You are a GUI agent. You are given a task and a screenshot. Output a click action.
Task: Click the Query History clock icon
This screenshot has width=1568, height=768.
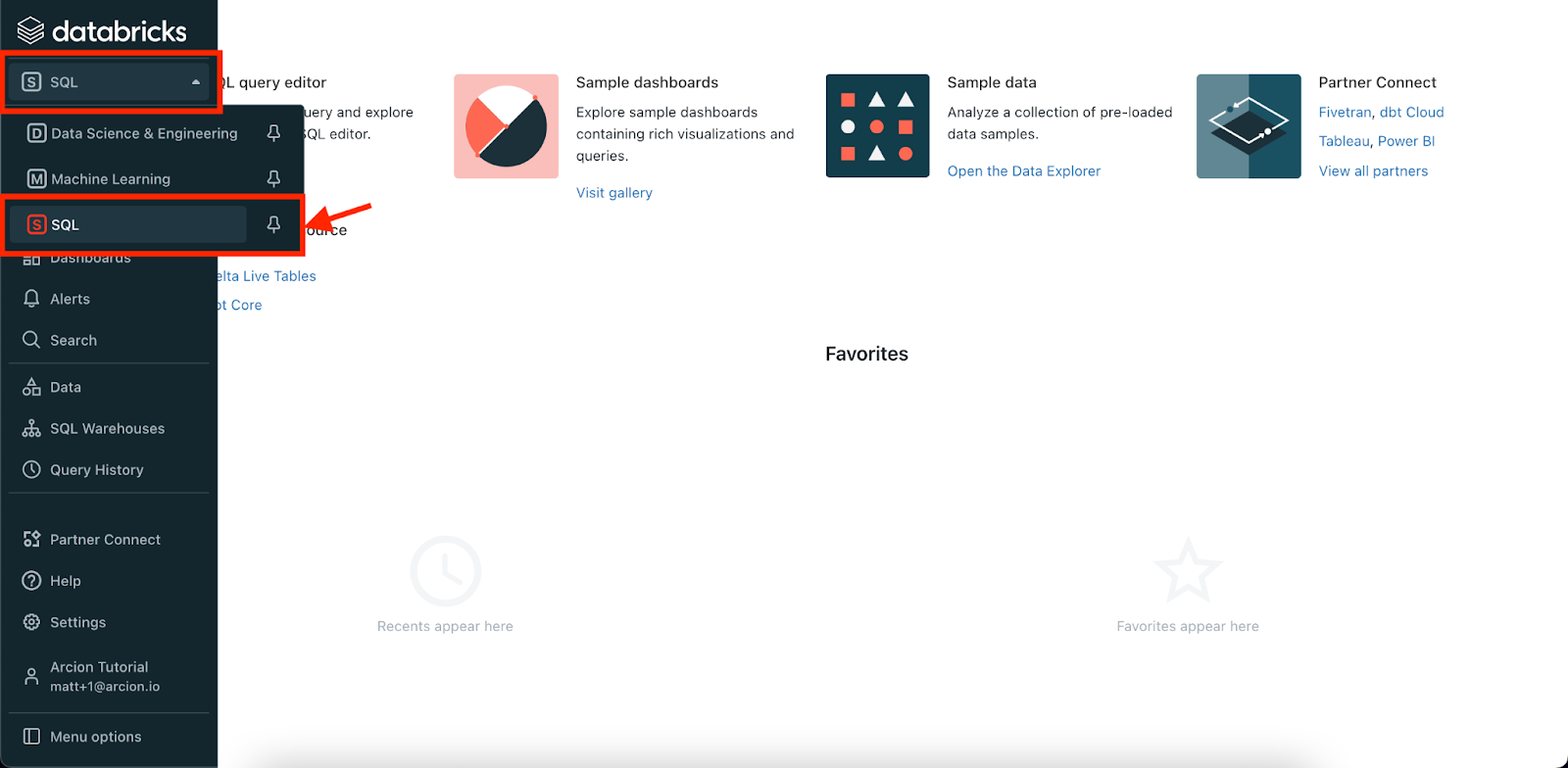pos(31,469)
